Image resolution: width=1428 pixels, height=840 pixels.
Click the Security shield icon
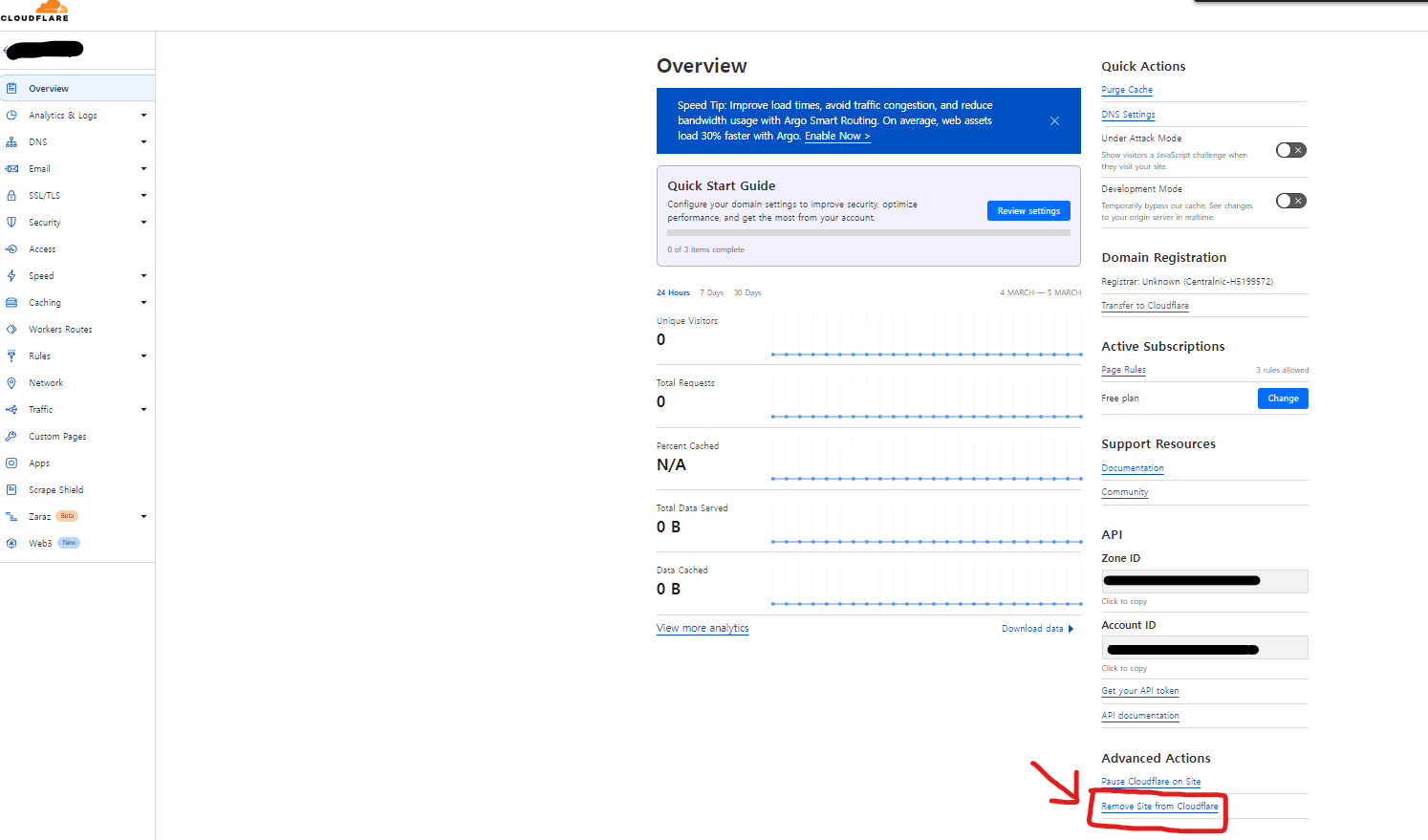[x=11, y=222]
